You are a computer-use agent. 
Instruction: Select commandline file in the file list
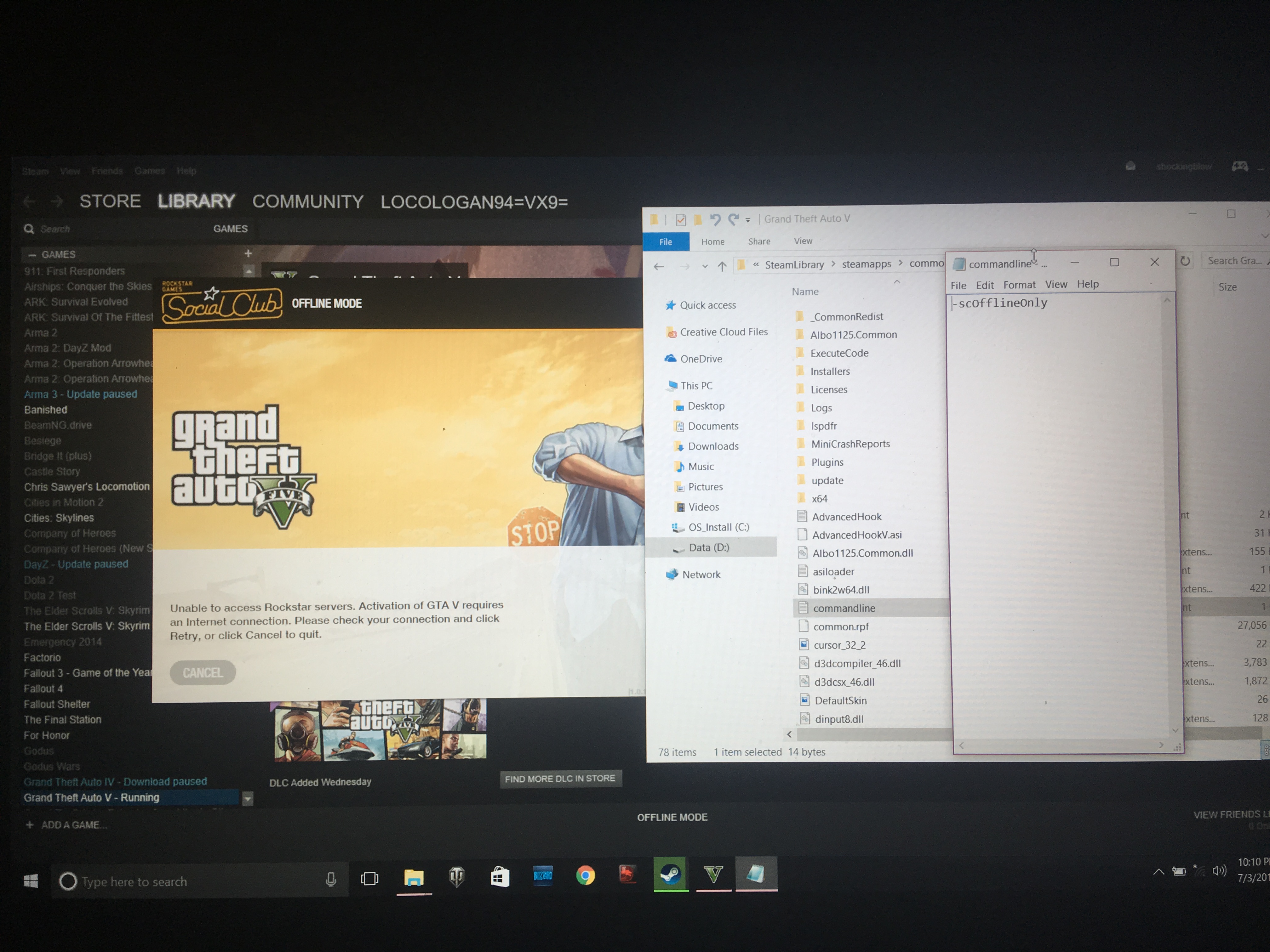844,608
